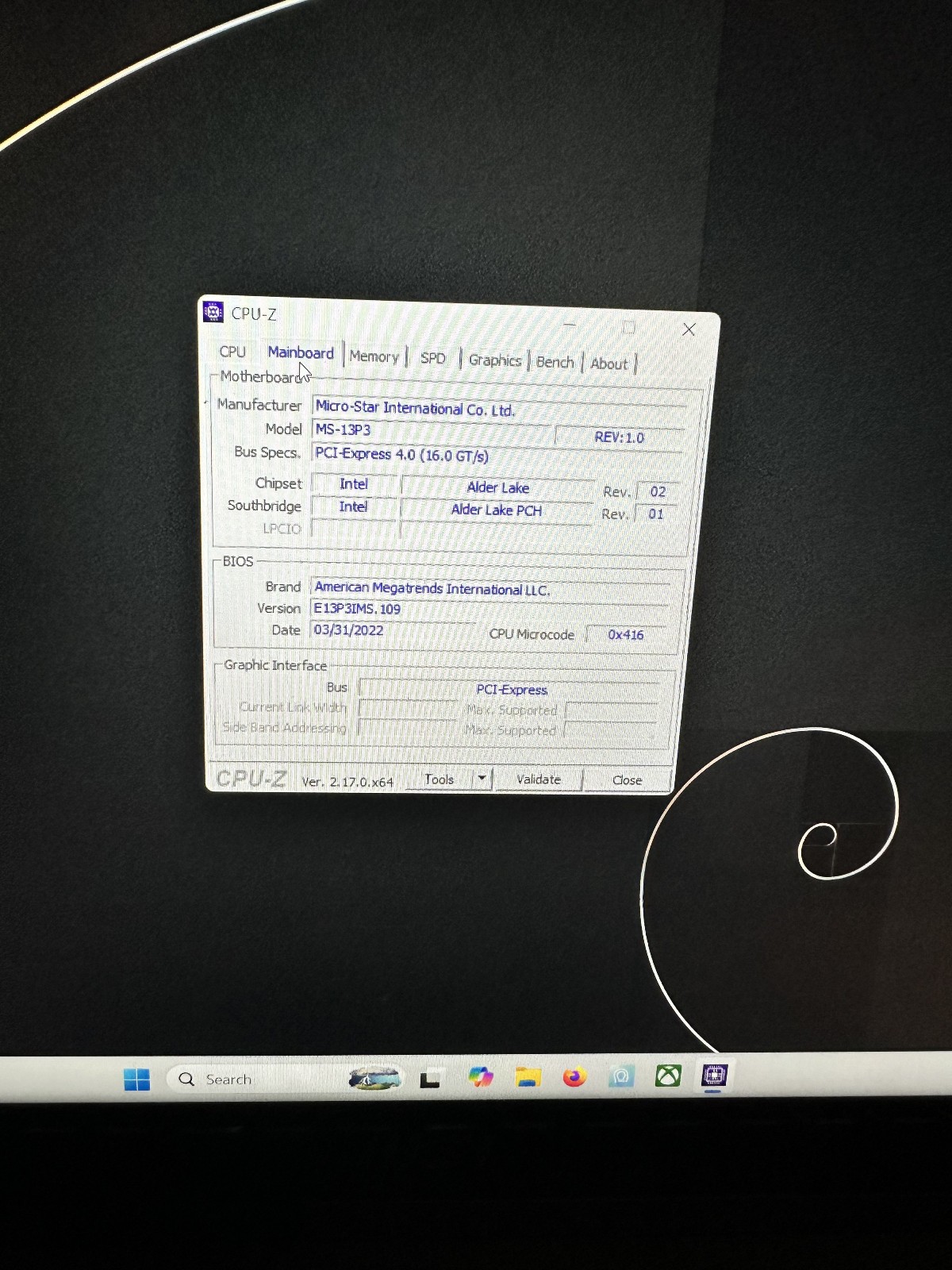This screenshot has width=952, height=1270.
Task: Click the Chipset Intel vendor field
Action: pos(354,484)
